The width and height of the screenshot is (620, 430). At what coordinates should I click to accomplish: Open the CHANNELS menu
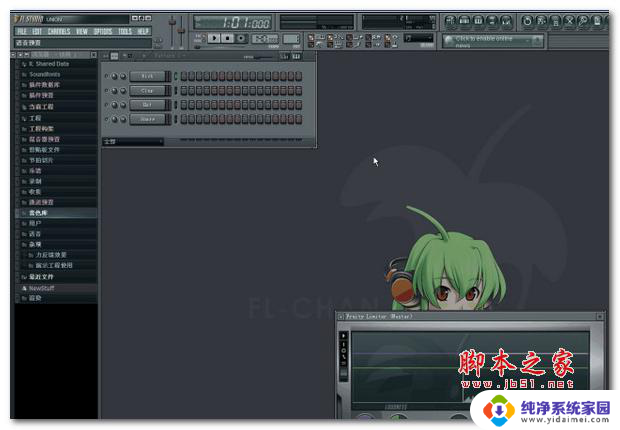point(59,32)
